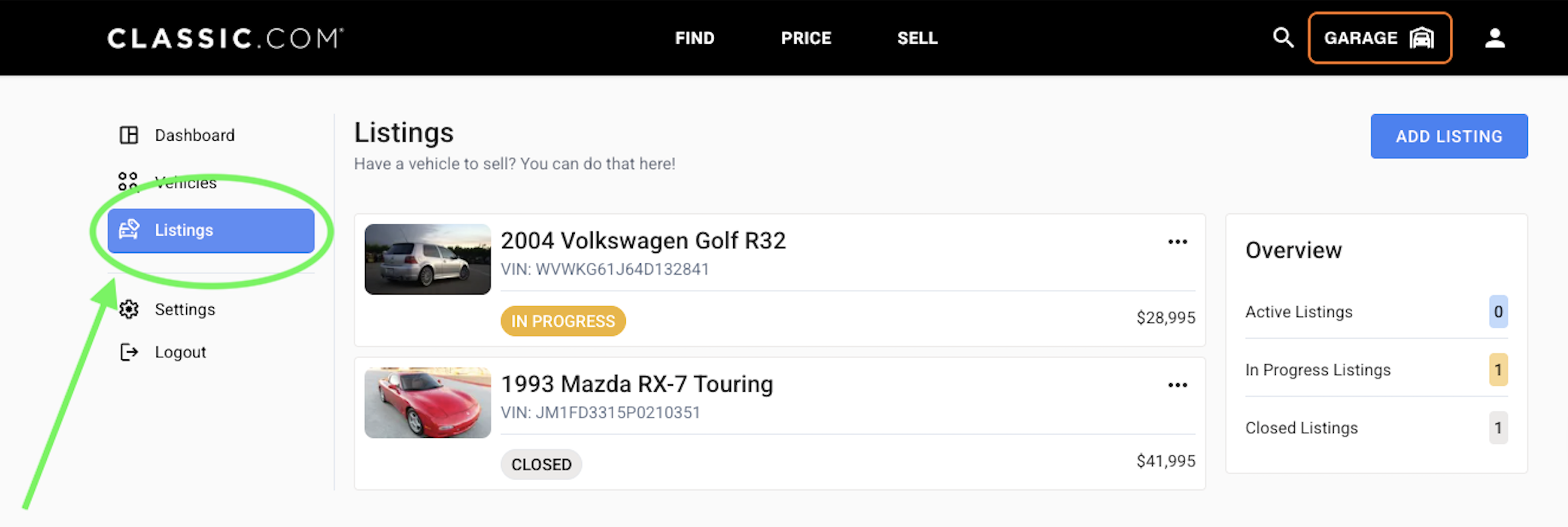
Task: Open the user profile icon
Action: (x=1495, y=38)
